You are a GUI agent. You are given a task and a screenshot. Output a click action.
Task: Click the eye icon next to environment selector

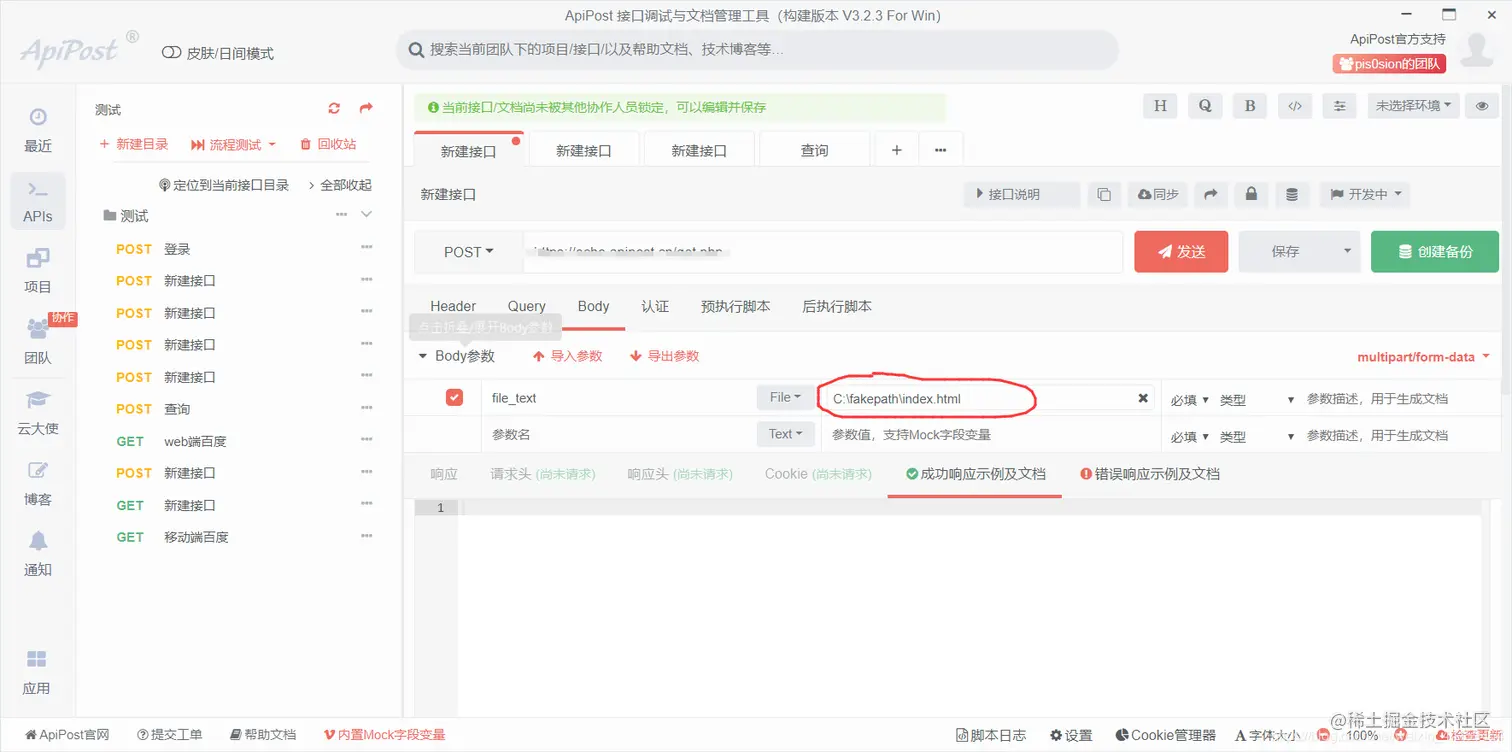coord(1482,106)
